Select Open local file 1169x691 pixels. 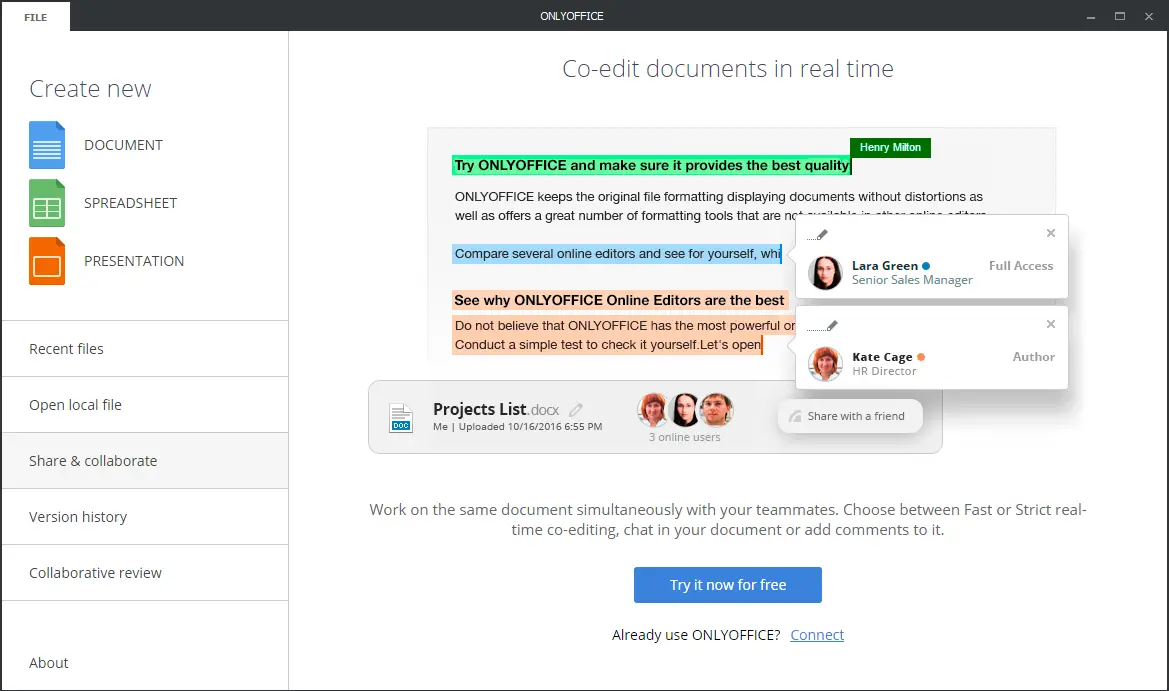145,405
